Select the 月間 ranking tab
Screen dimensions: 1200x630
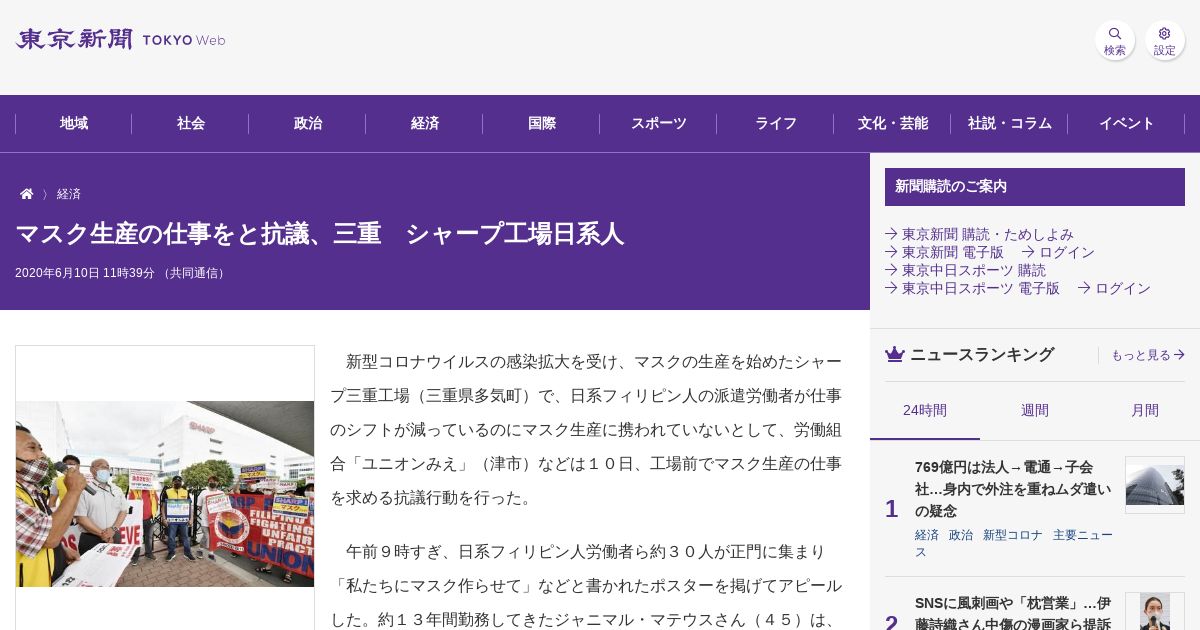coord(1145,410)
